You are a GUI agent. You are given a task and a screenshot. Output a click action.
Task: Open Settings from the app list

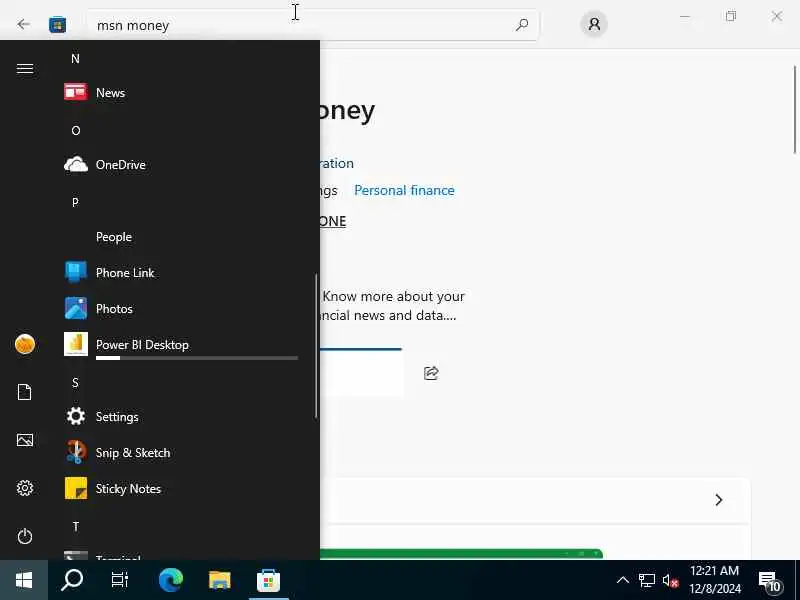tap(181, 417)
